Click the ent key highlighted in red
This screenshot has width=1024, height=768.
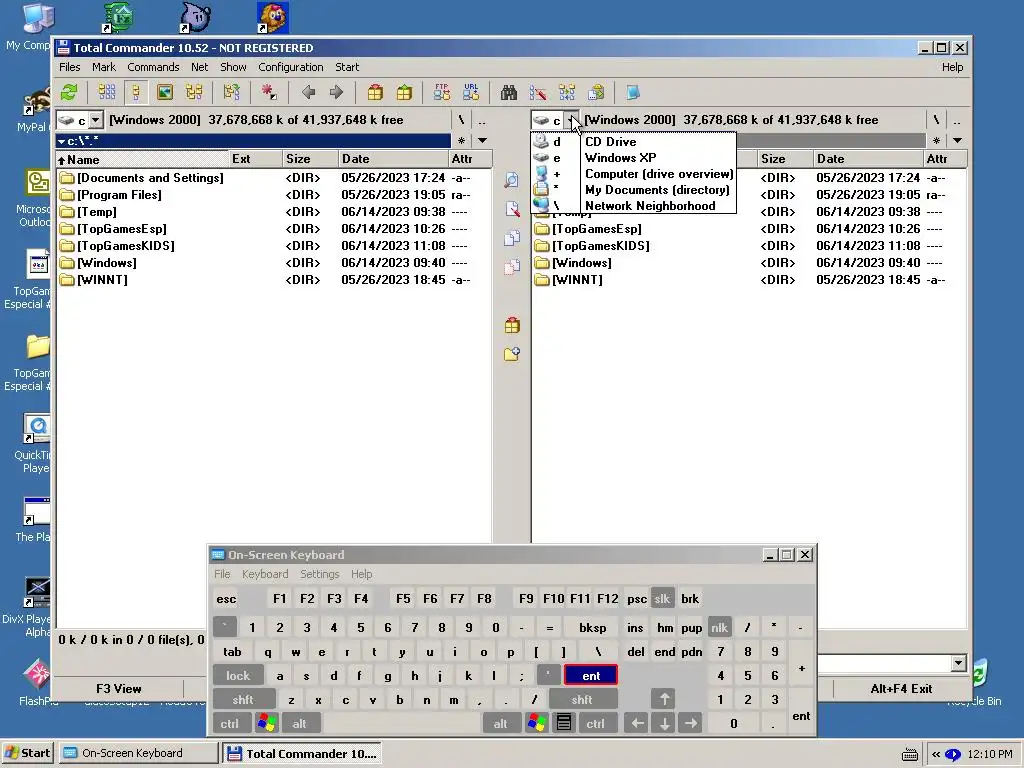(590, 675)
